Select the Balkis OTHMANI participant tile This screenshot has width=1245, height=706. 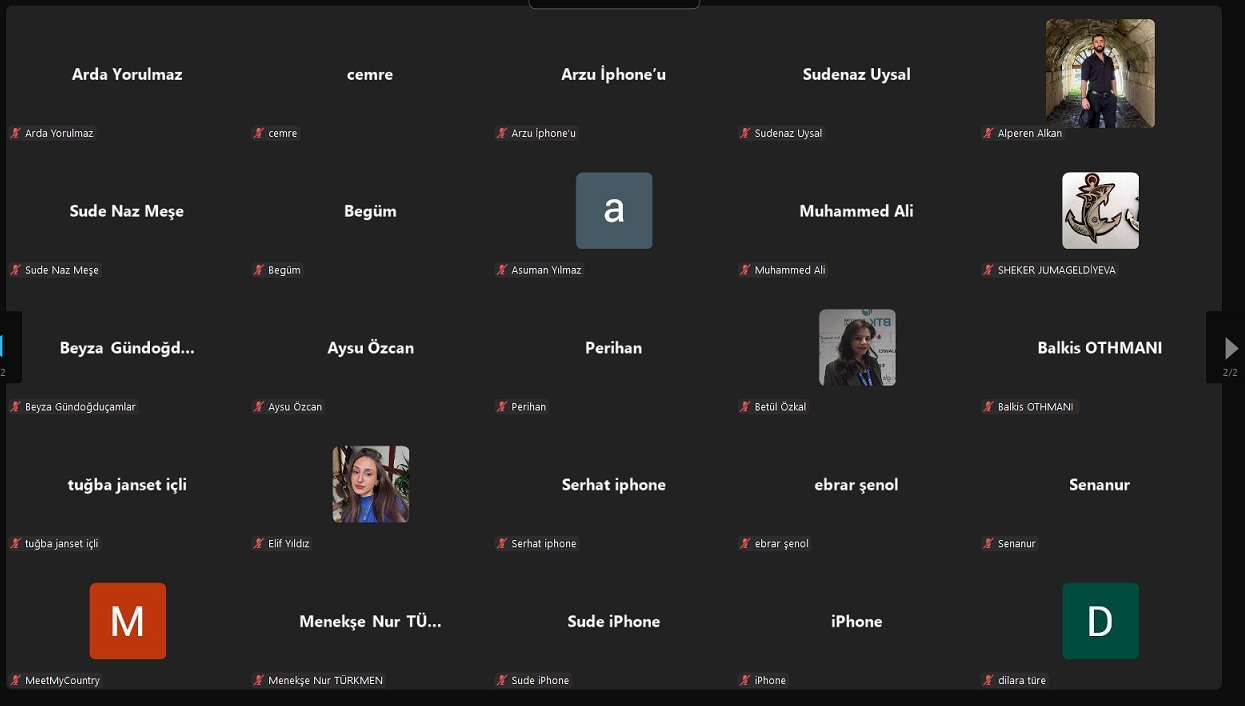(1099, 348)
